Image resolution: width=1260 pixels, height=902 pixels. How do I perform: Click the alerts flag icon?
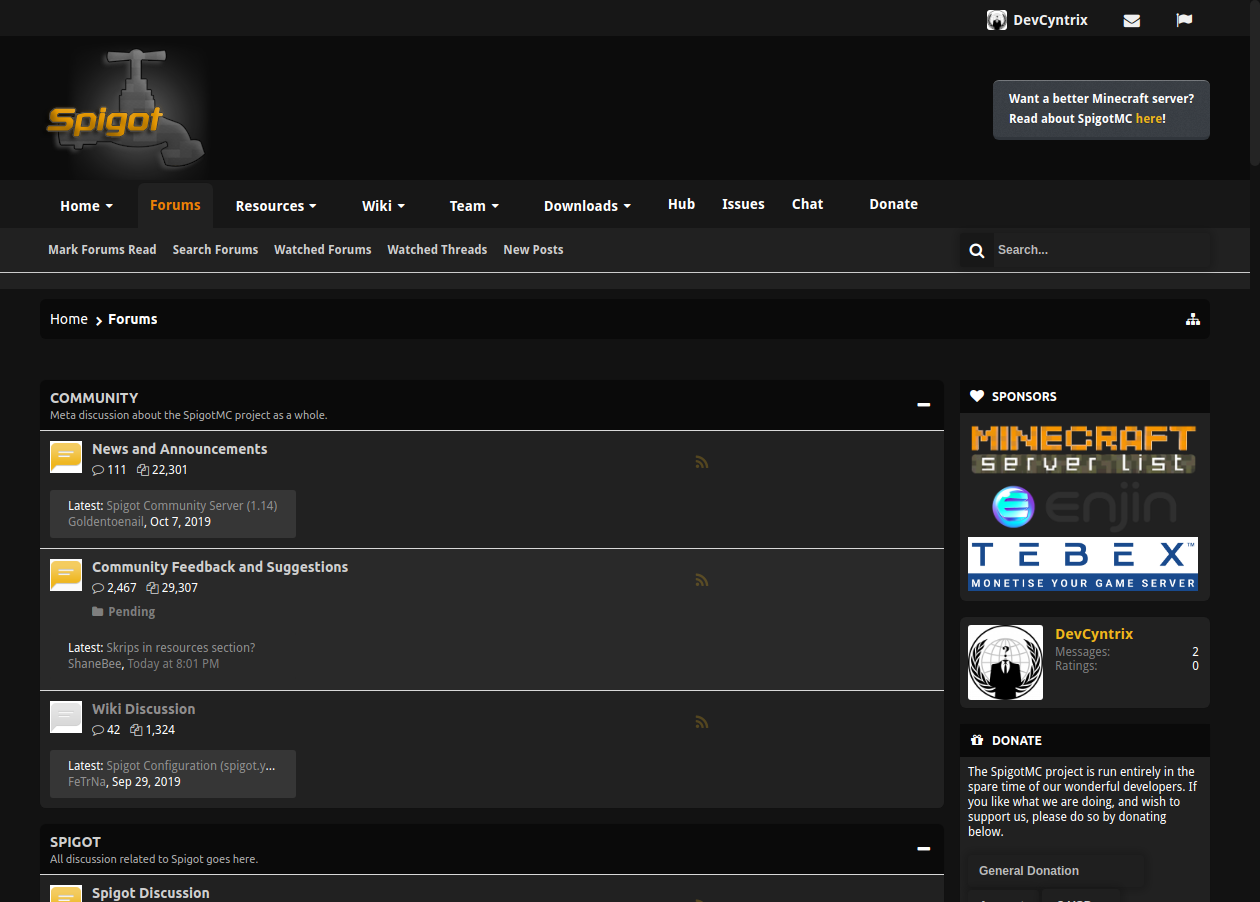(1184, 20)
